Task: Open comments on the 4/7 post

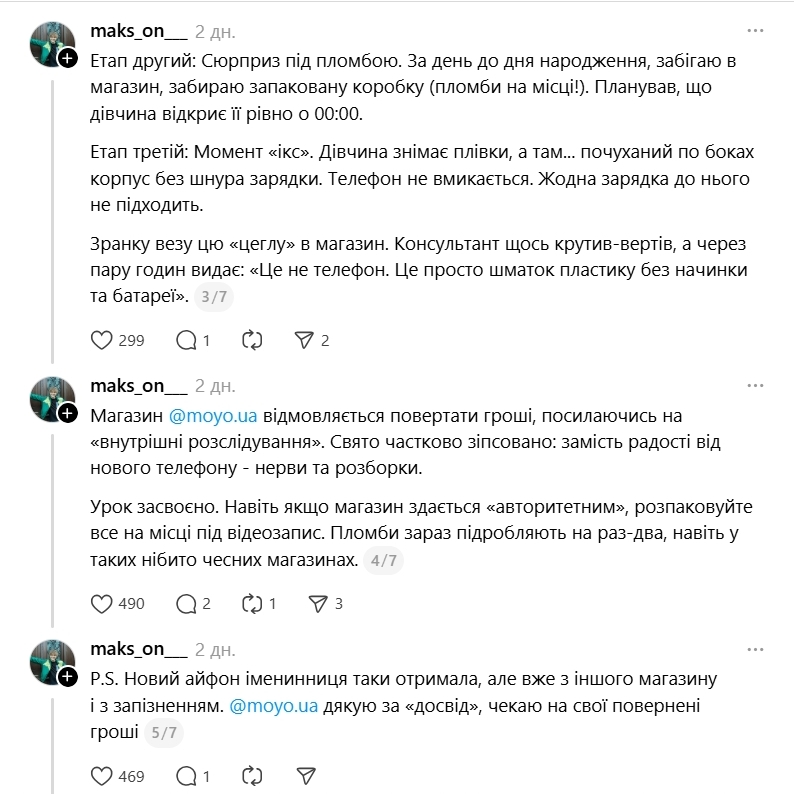Action: (186, 603)
